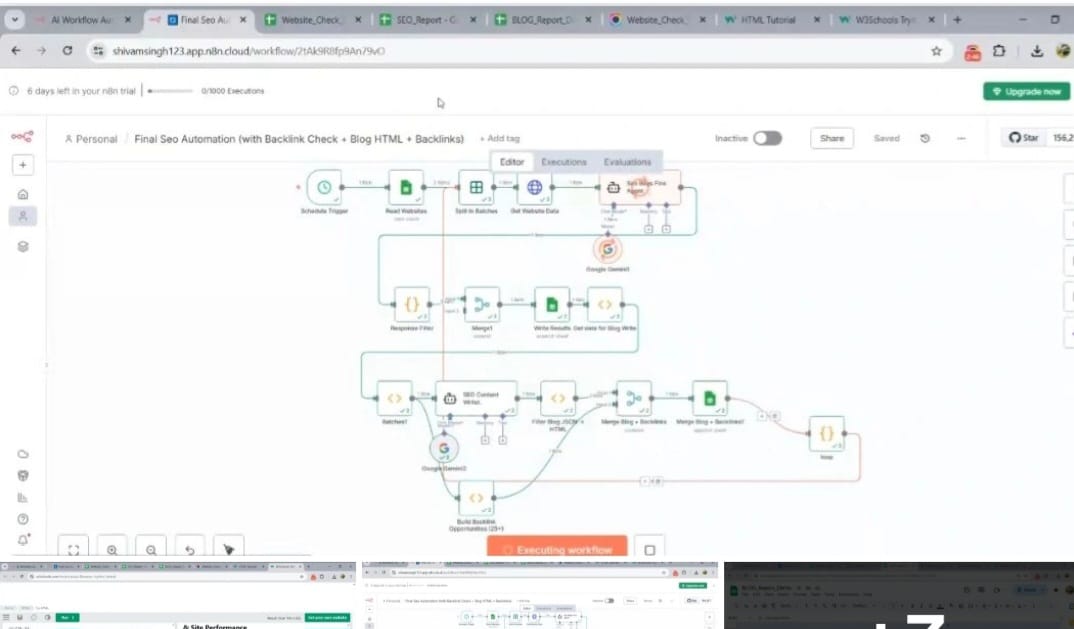Screen dimensions: 1074x629
Task: Open the middle workflow thumbnail preview
Action: pyautogui.click(x=540, y=595)
